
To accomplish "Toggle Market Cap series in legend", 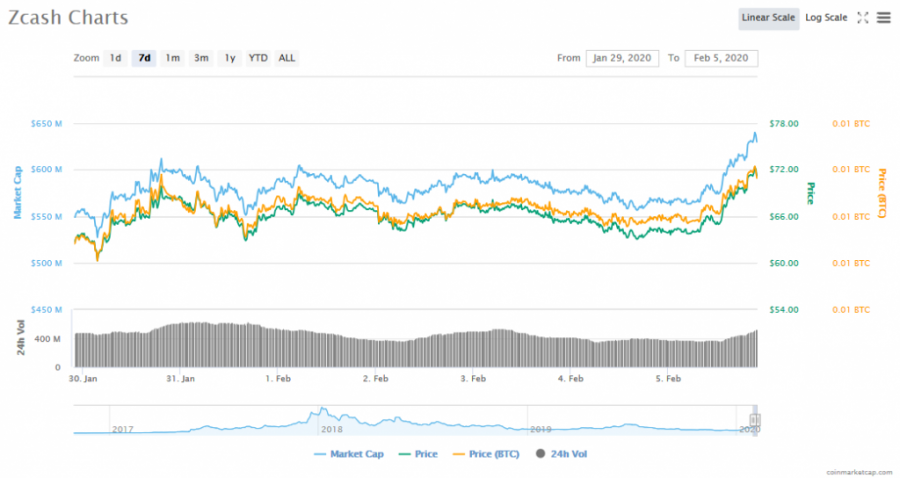I will [x=349, y=454].
